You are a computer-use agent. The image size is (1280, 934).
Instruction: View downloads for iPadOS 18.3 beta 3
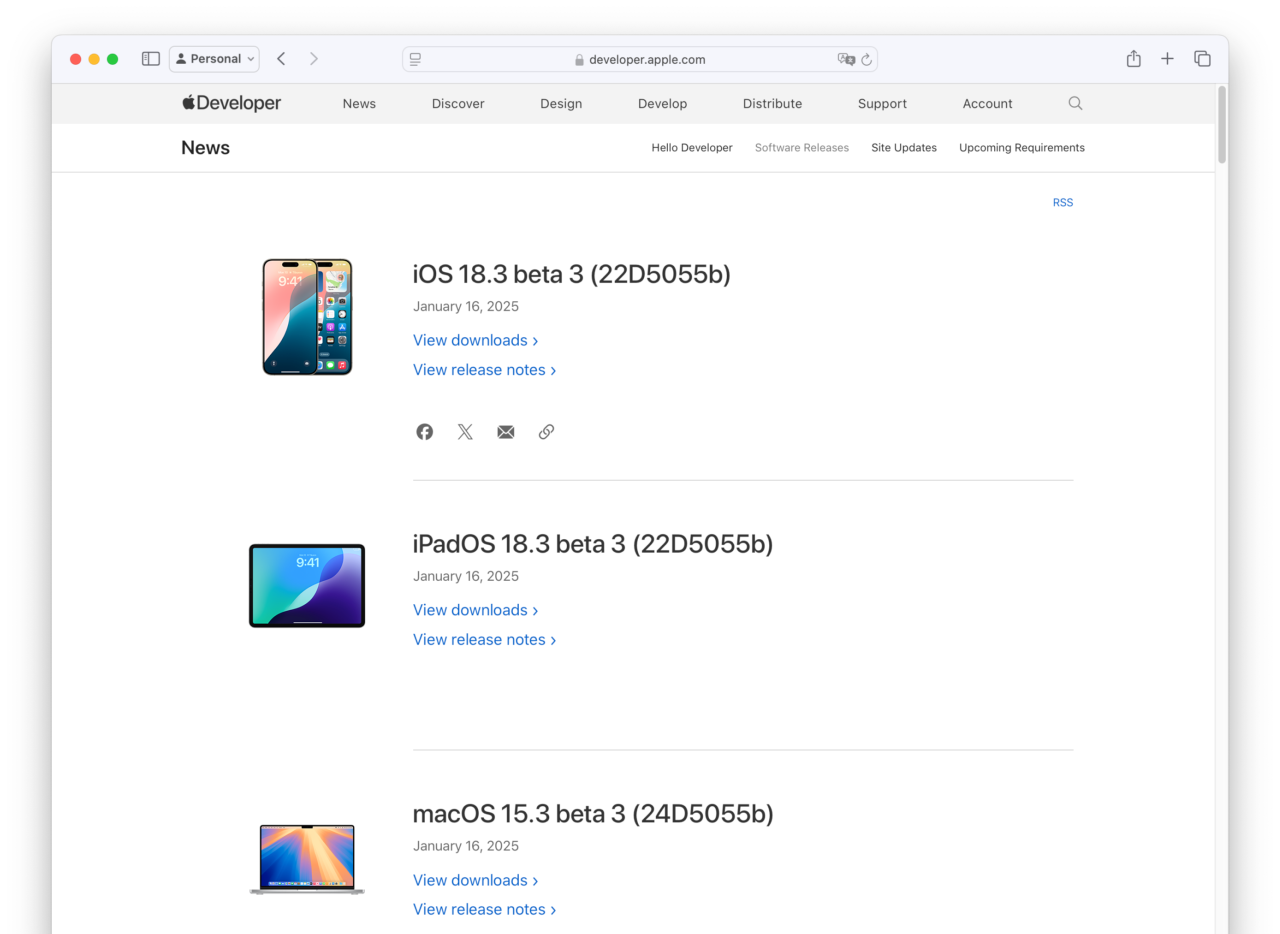(x=475, y=610)
